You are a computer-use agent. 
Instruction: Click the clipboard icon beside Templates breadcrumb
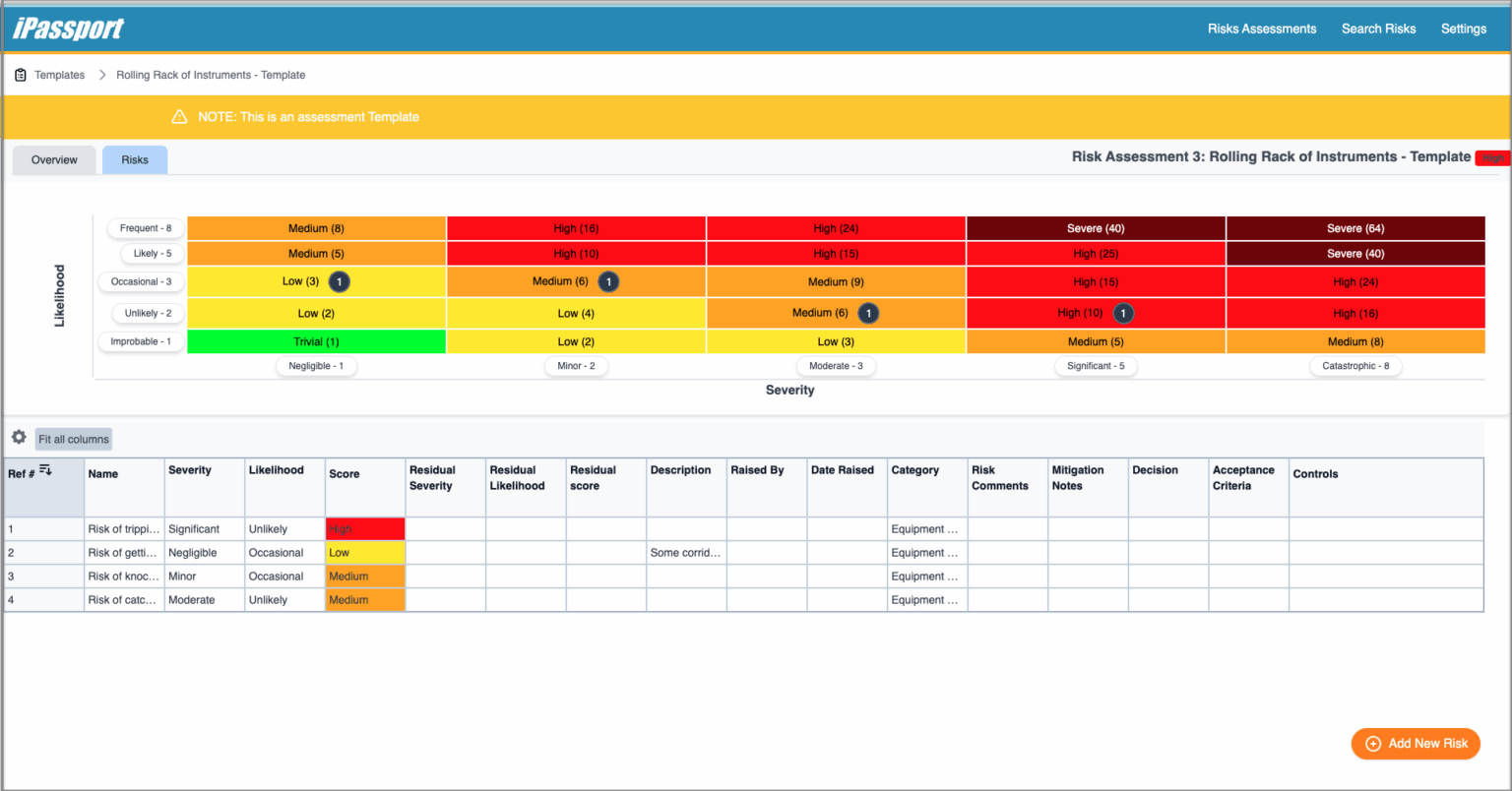click(x=20, y=74)
